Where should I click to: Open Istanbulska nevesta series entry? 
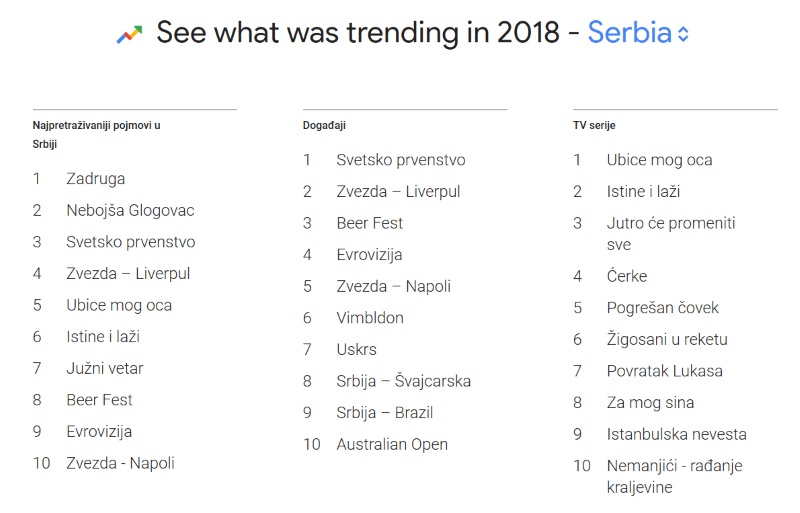pos(677,434)
